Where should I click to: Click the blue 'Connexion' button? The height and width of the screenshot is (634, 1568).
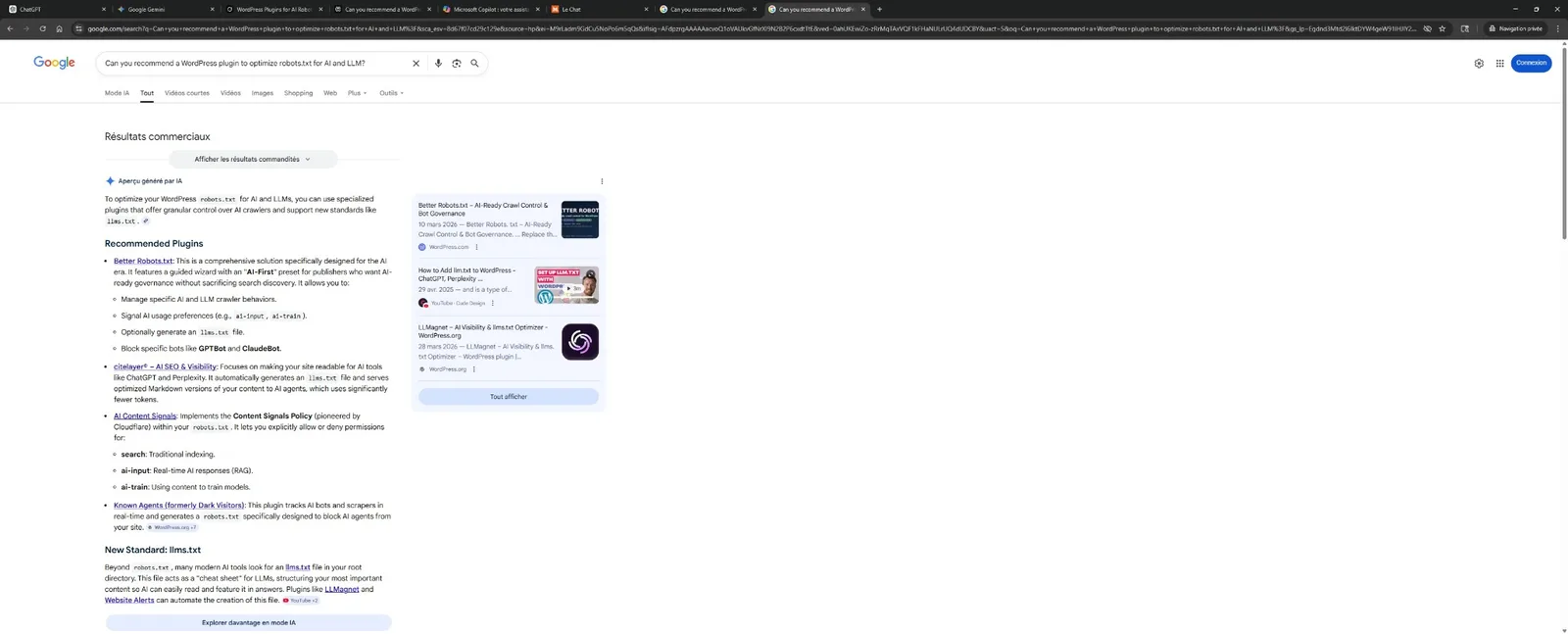tap(1531, 63)
